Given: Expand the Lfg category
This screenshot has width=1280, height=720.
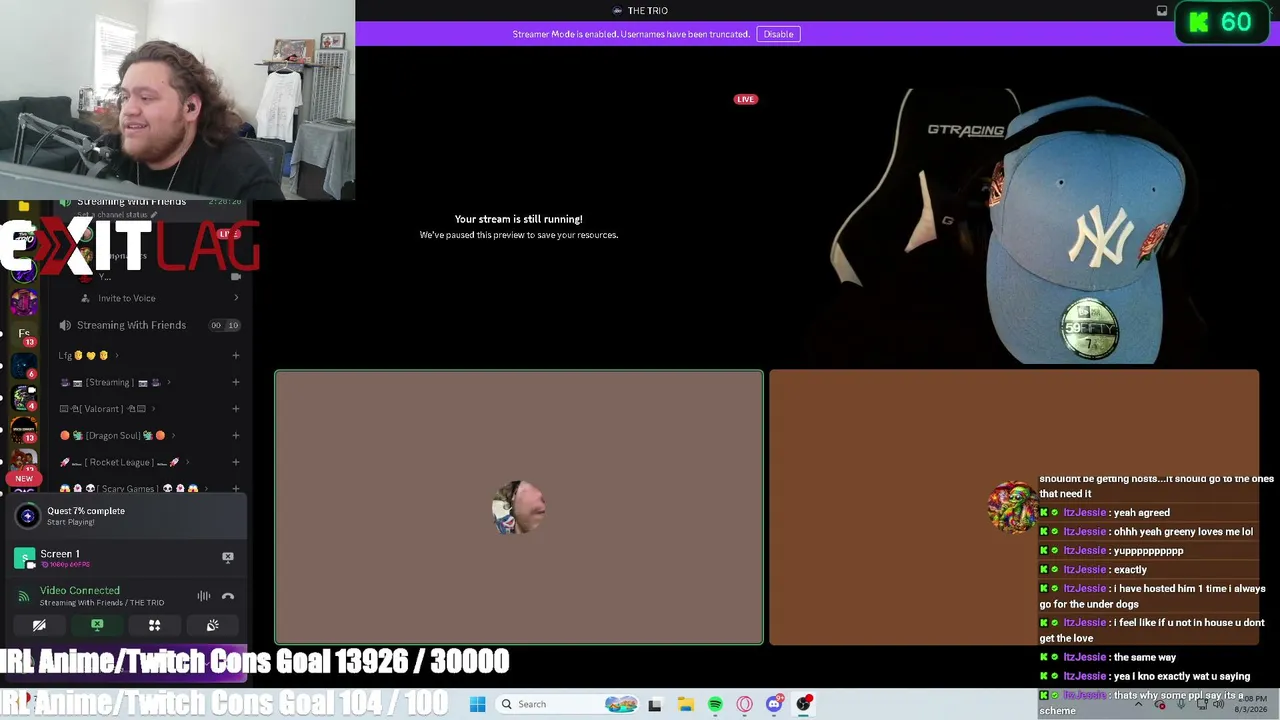Looking at the screenshot, I should [88, 355].
